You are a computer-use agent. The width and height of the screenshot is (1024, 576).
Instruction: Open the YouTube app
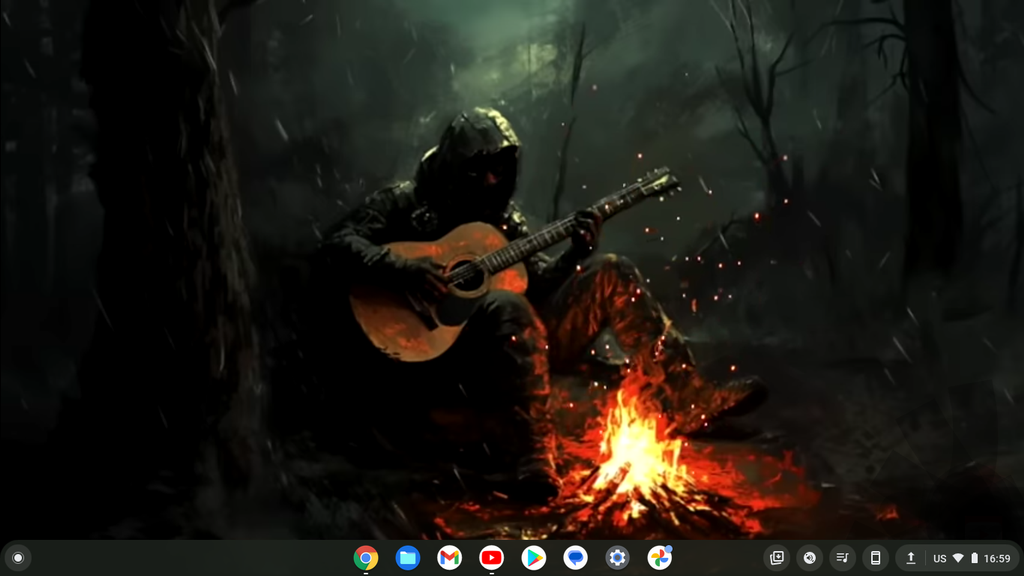pos(491,558)
